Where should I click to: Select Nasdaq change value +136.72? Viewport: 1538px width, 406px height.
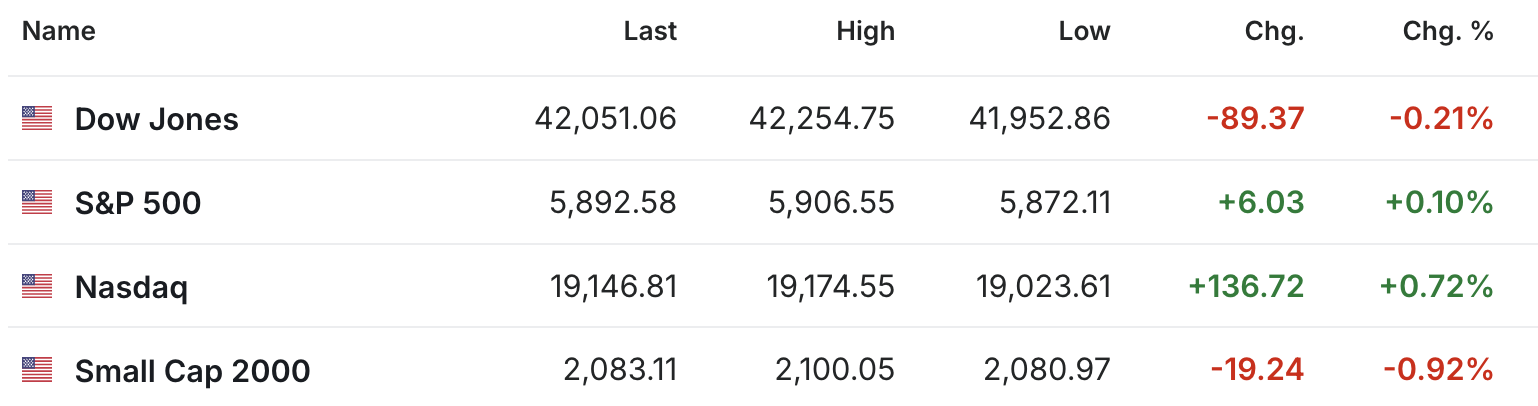pyautogui.click(x=1246, y=287)
